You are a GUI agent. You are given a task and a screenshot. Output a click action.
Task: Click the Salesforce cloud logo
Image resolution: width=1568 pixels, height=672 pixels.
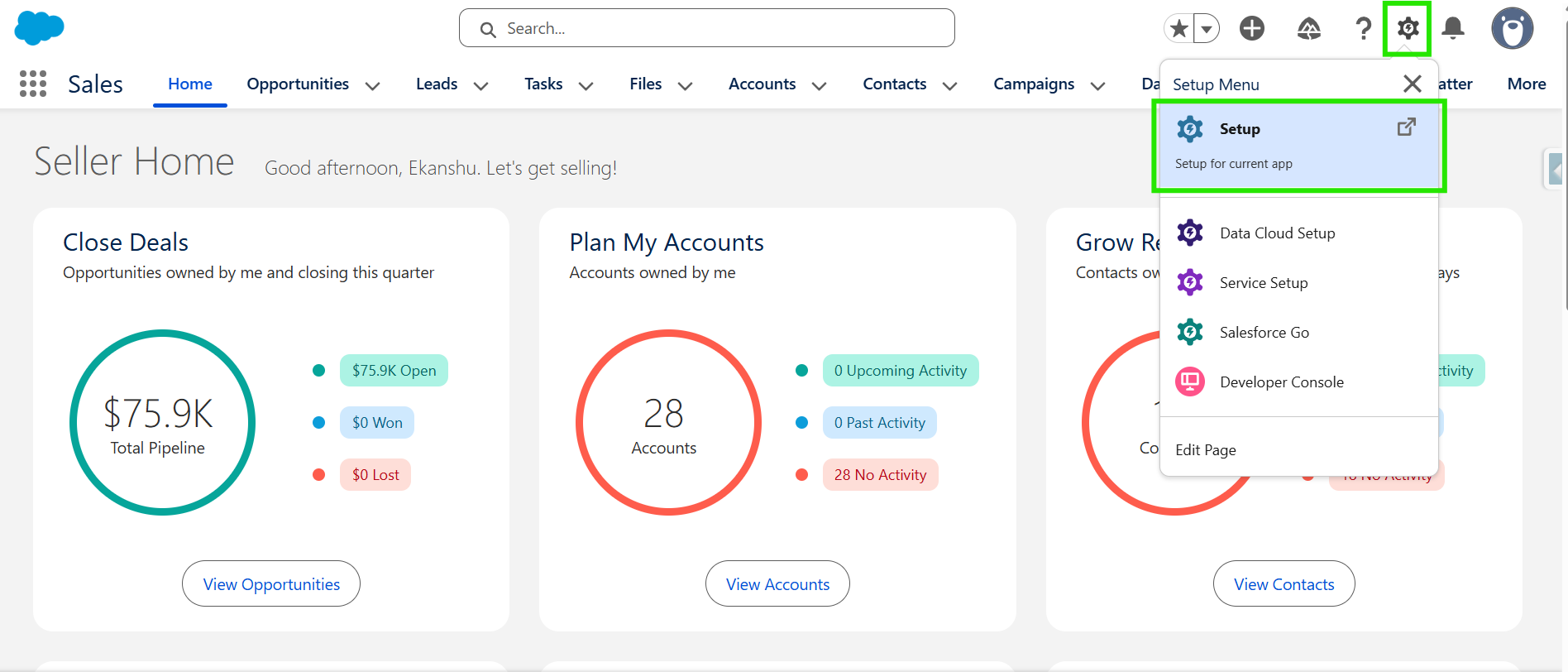pyautogui.click(x=39, y=28)
